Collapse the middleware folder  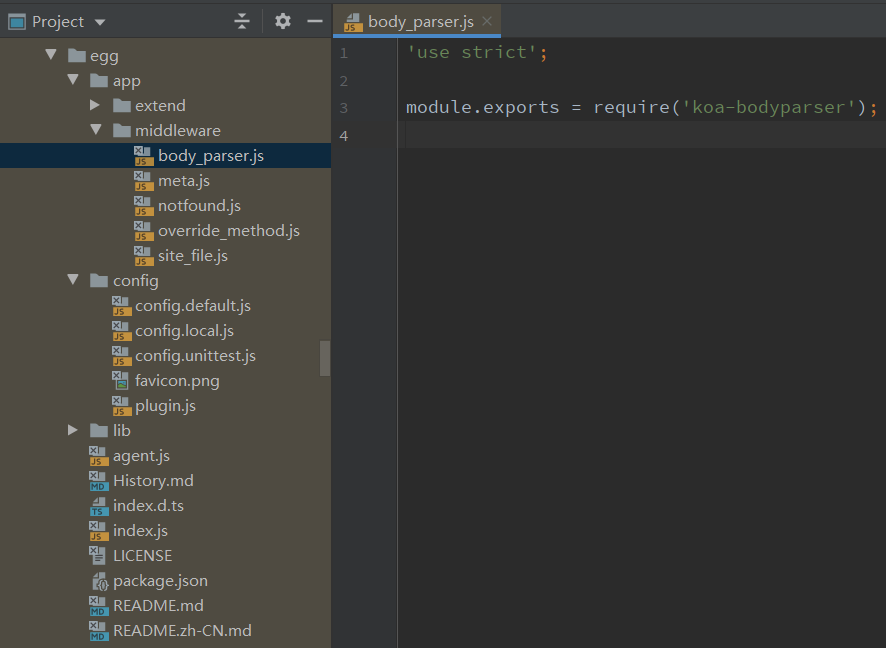94,130
